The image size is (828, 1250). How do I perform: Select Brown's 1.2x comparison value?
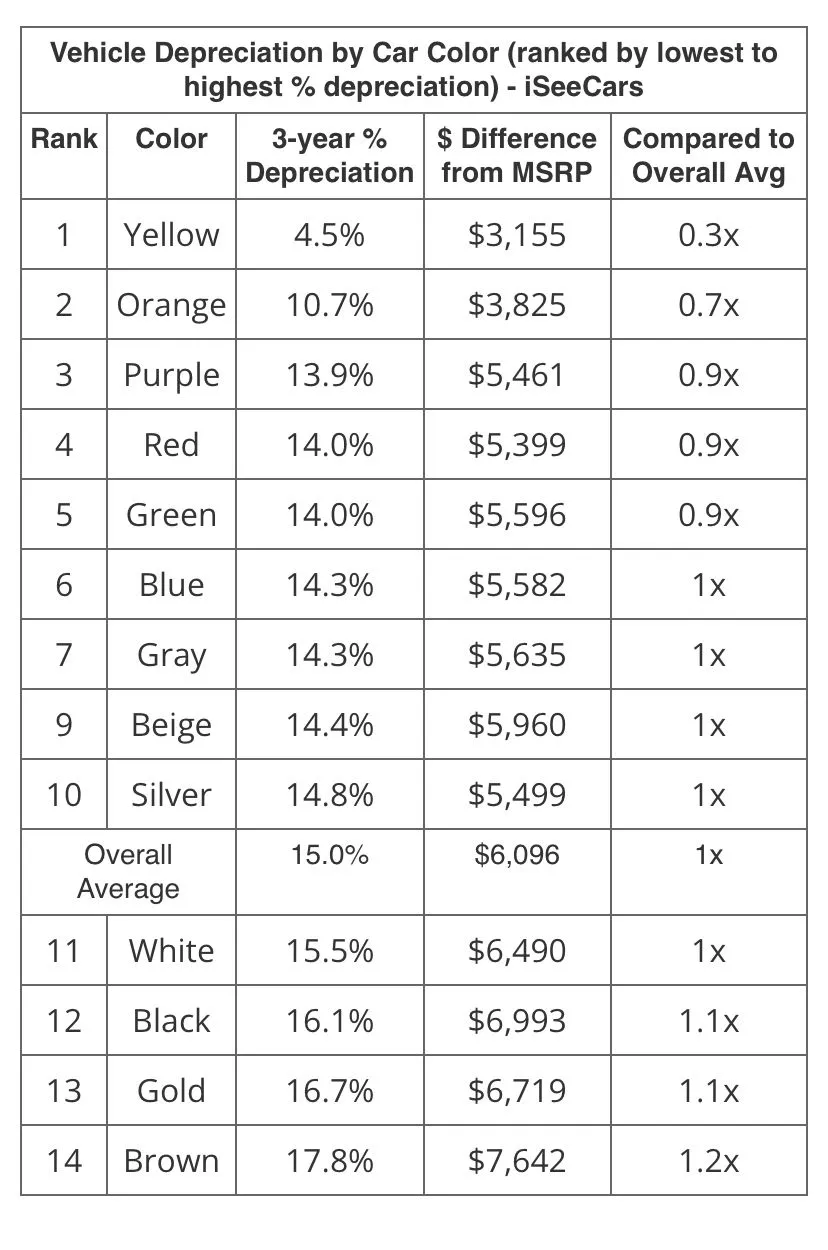pos(708,1160)
